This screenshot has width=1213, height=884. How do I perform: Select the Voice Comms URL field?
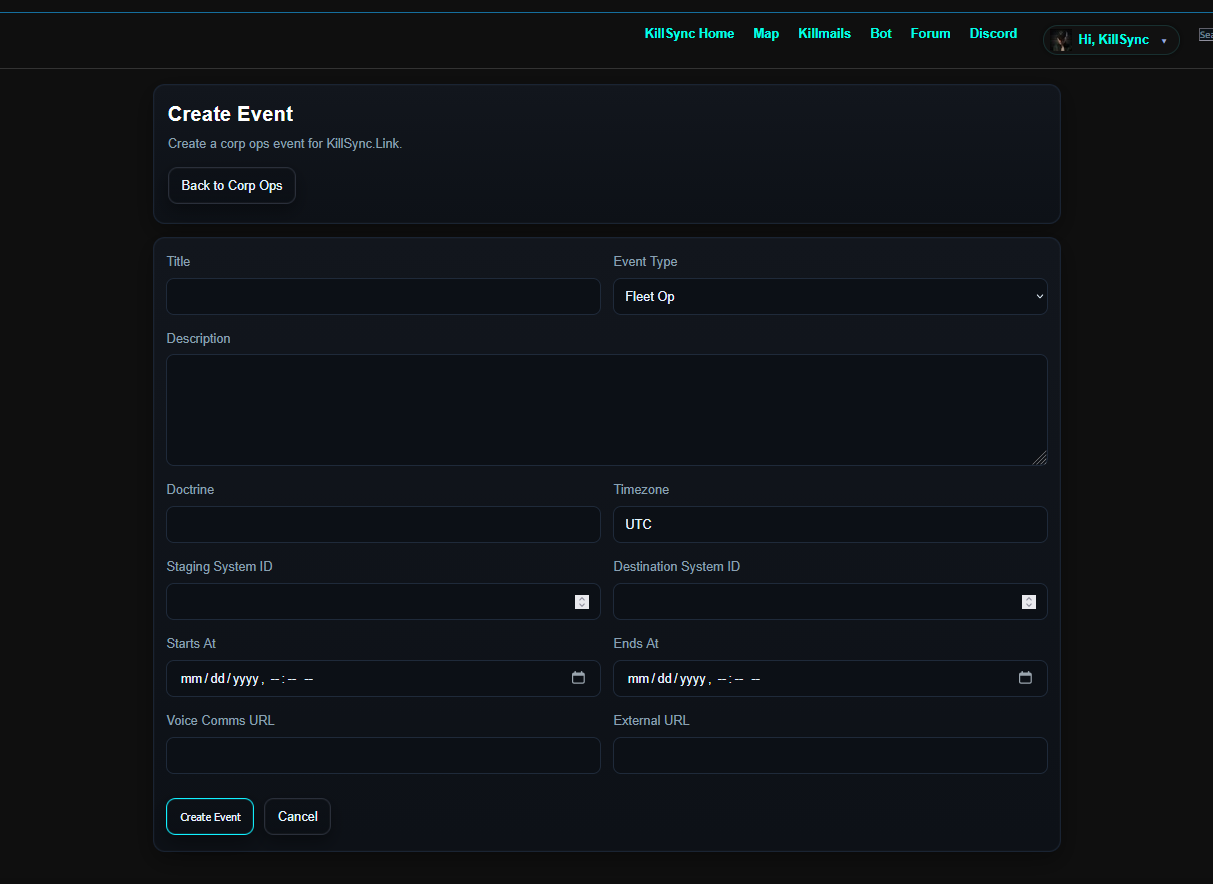(383, 756)
